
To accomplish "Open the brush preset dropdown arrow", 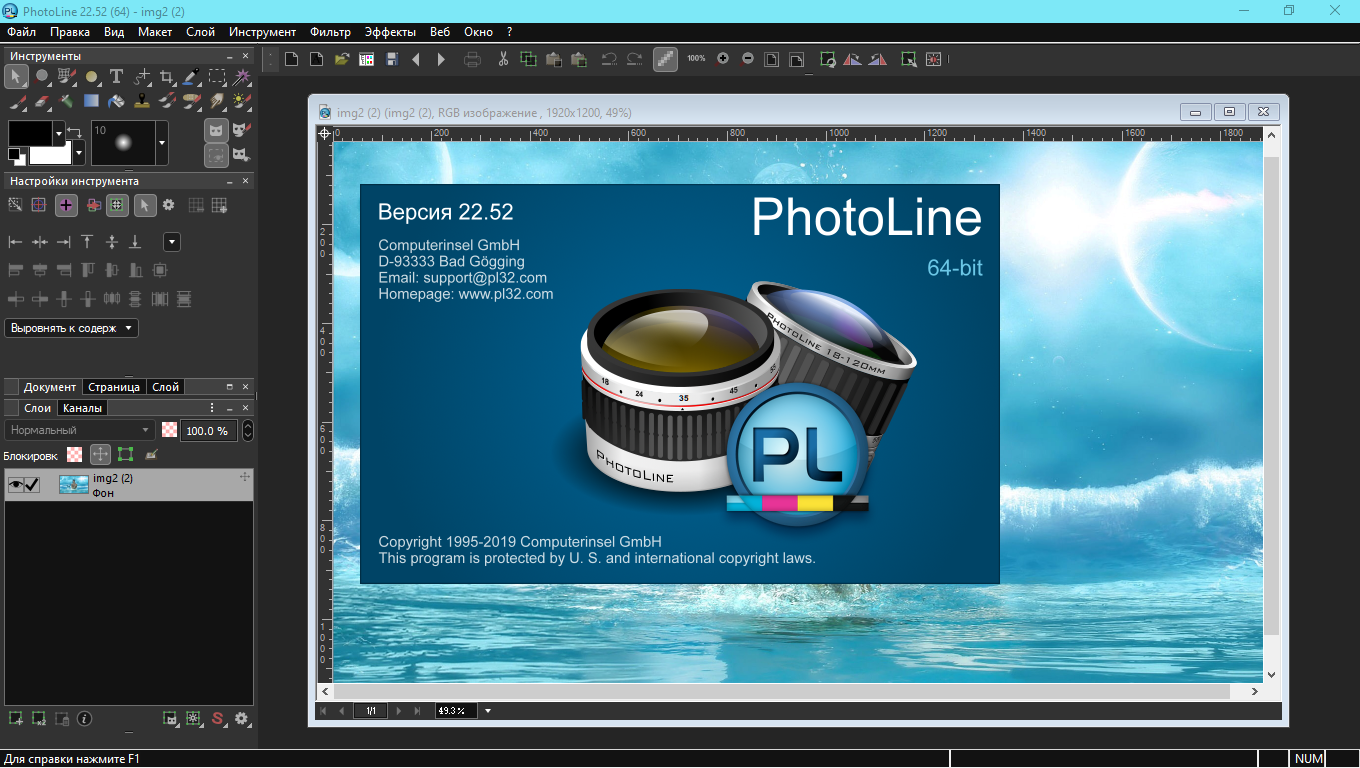I will 162,143.
